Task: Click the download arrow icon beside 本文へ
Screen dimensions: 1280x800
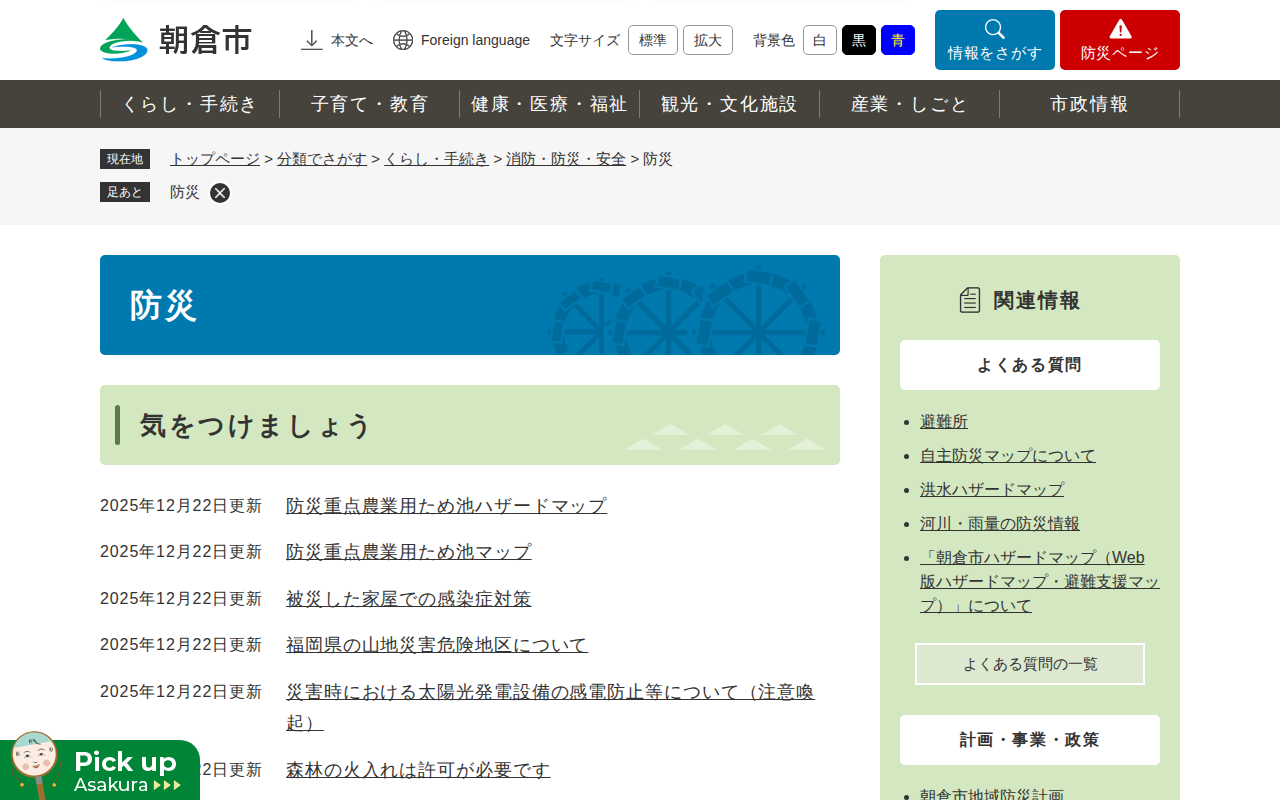Action: tap(312, 40)
